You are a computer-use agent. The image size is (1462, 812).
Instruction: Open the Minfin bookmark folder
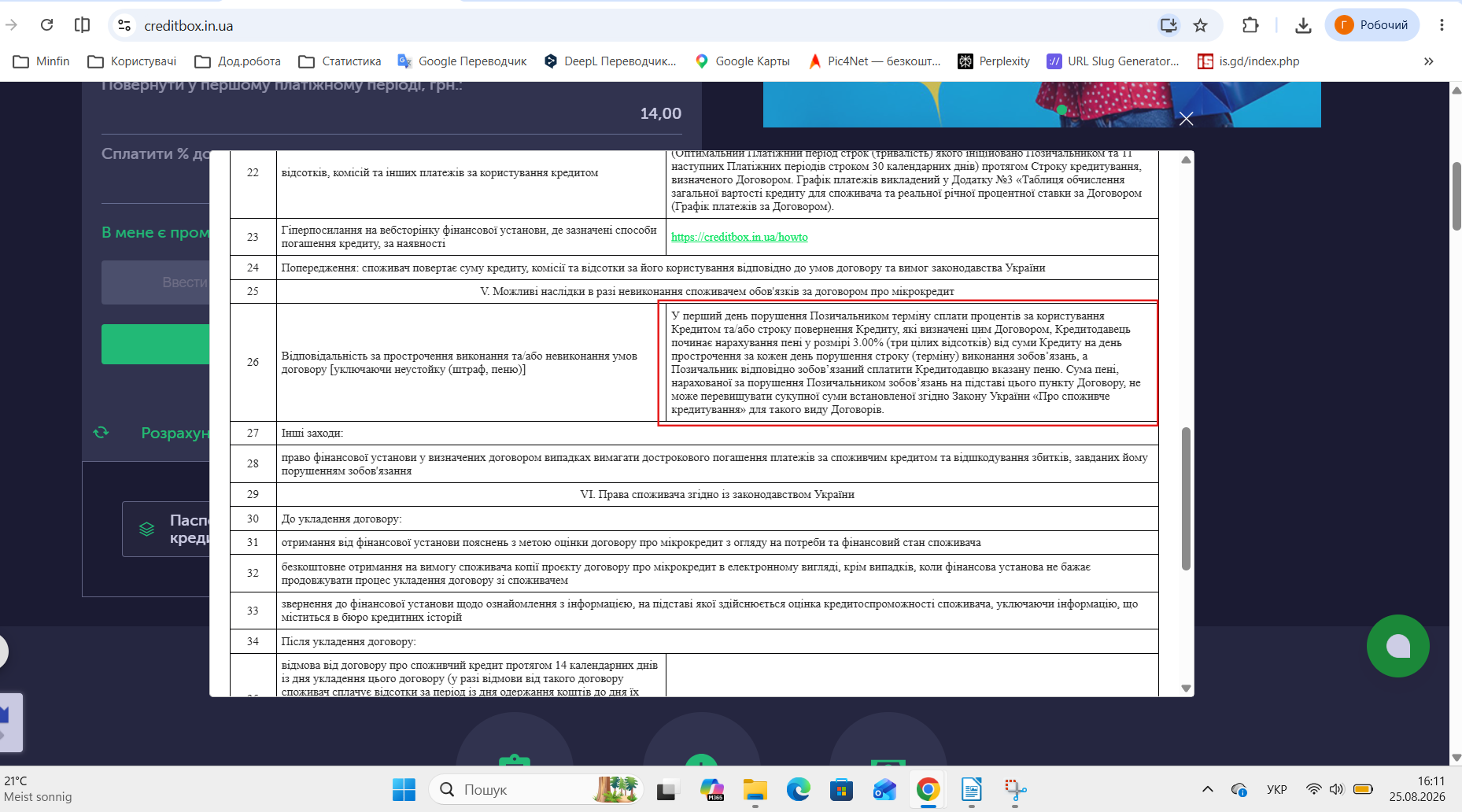[42, 61]
